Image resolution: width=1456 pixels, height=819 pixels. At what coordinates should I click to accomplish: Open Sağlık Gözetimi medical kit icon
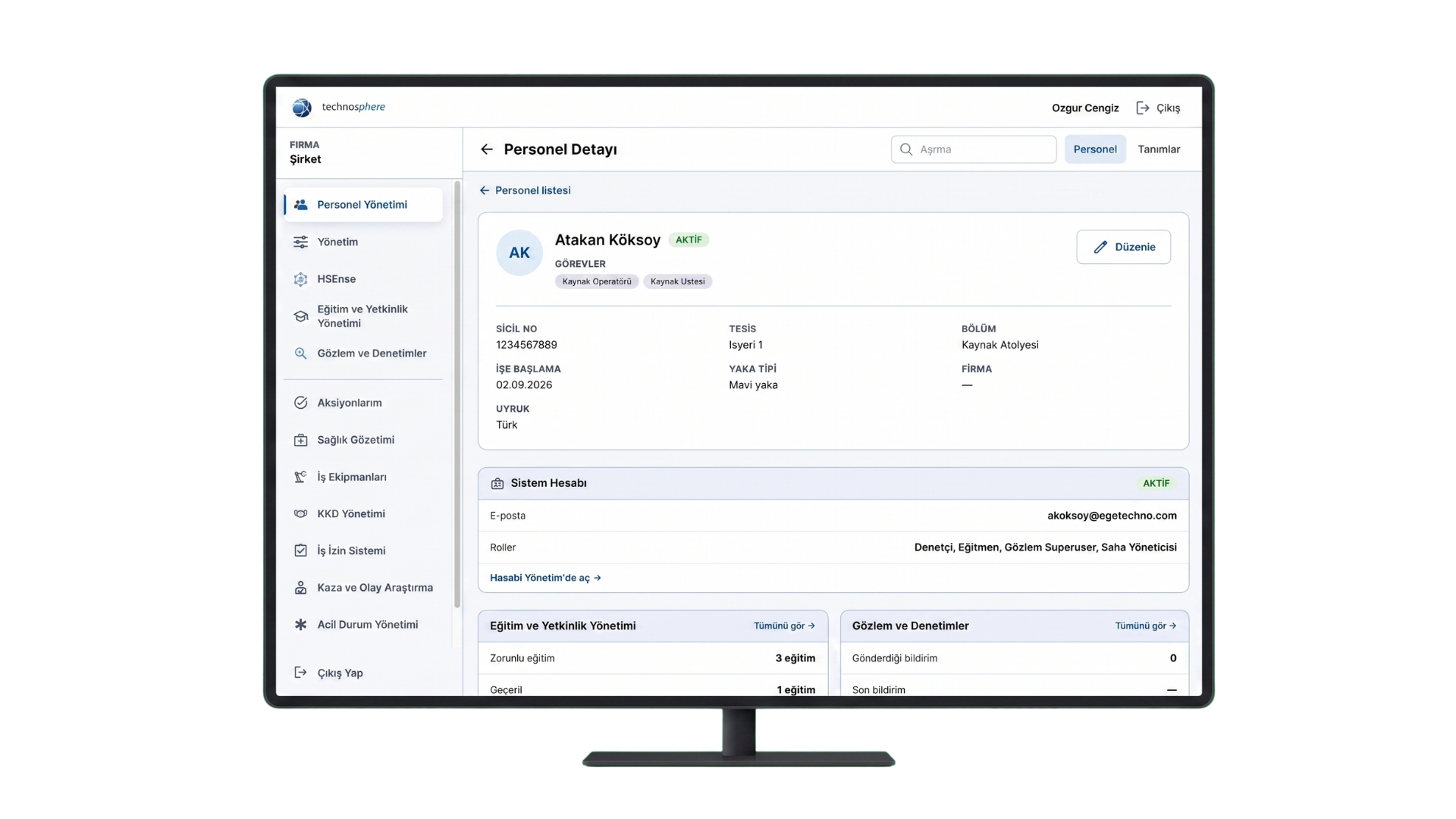coord(301,440)
